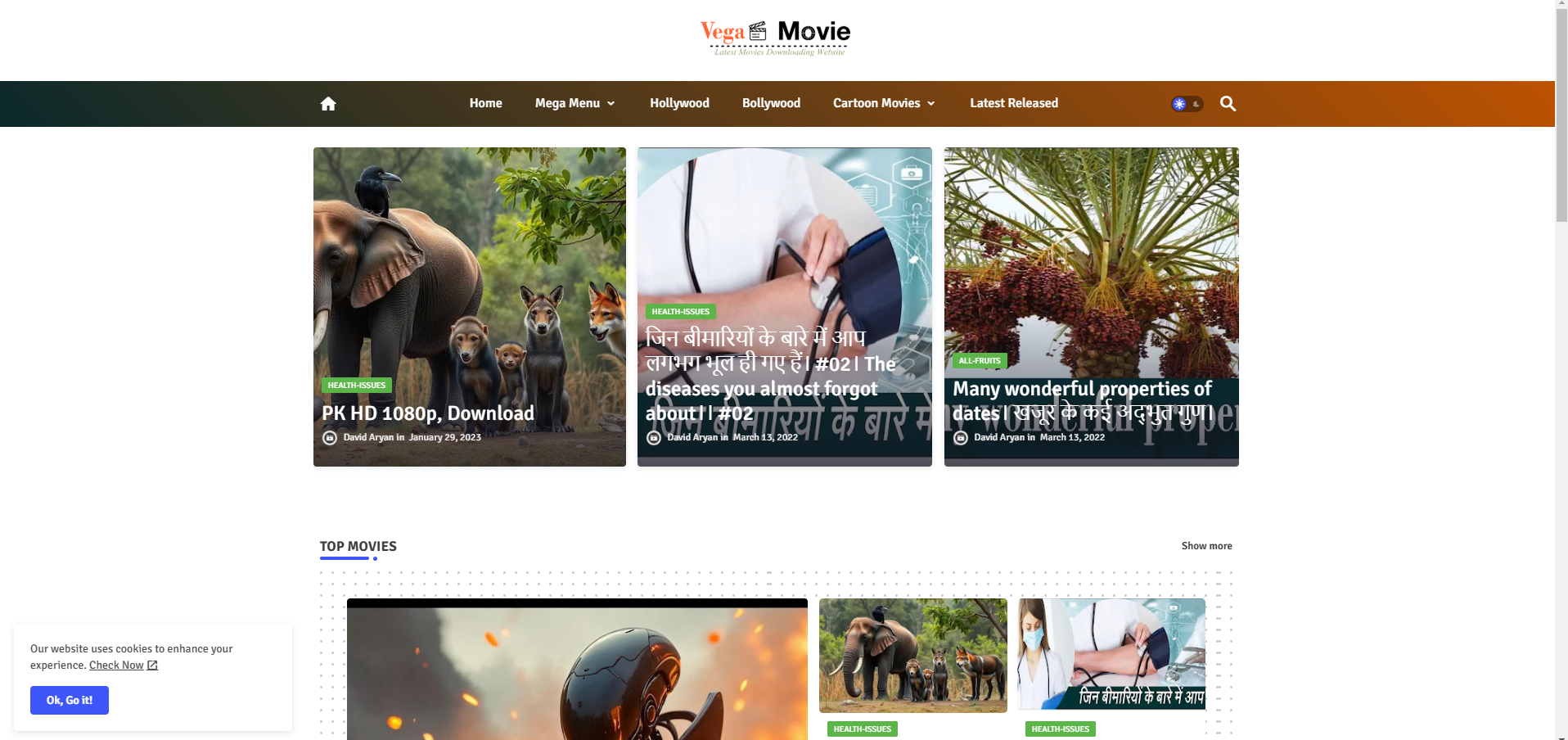
Task: Click January 29, 2023 date text
Action: tap(444, 437)
